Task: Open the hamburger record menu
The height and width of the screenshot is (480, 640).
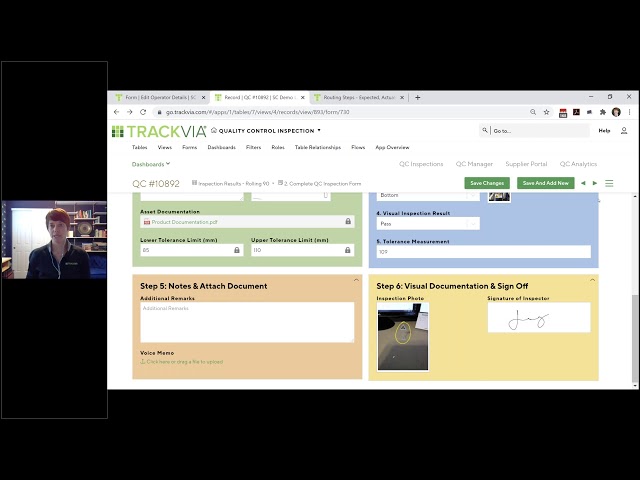Action: coord(609,183)
